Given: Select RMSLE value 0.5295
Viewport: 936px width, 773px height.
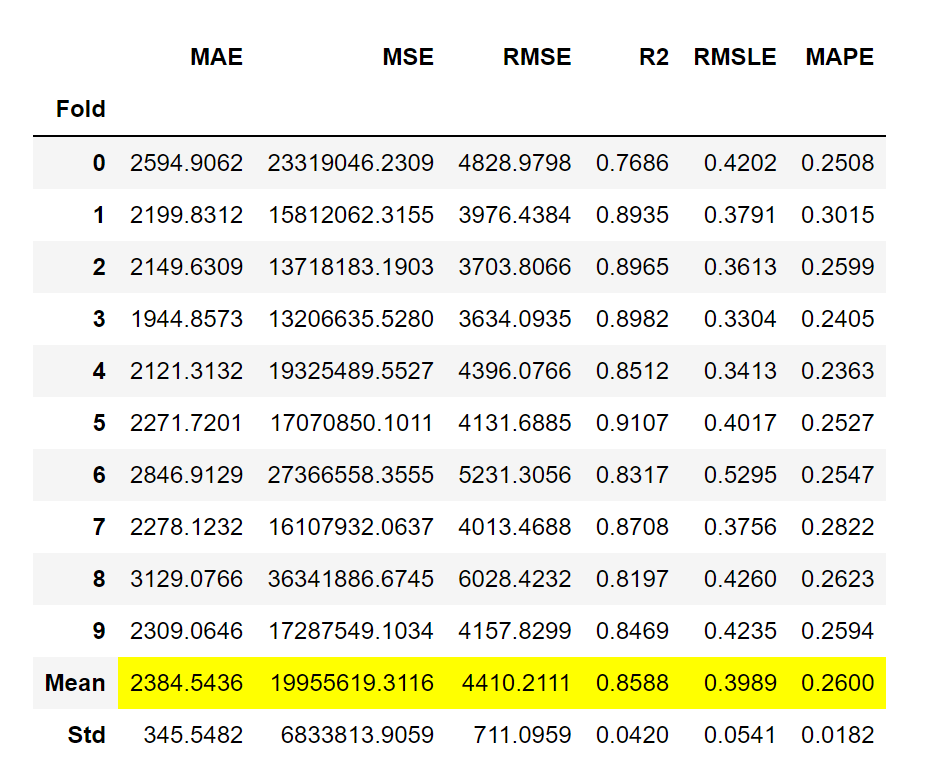Looking at the screenshot, I should coord(740,475).
